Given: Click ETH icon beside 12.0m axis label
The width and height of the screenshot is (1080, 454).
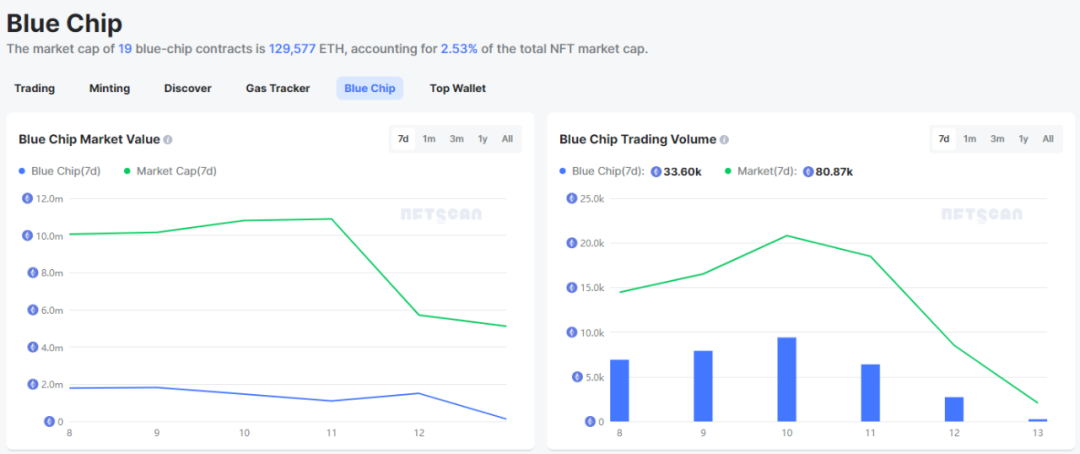Looking at the screenshot, I should point(31,198).
